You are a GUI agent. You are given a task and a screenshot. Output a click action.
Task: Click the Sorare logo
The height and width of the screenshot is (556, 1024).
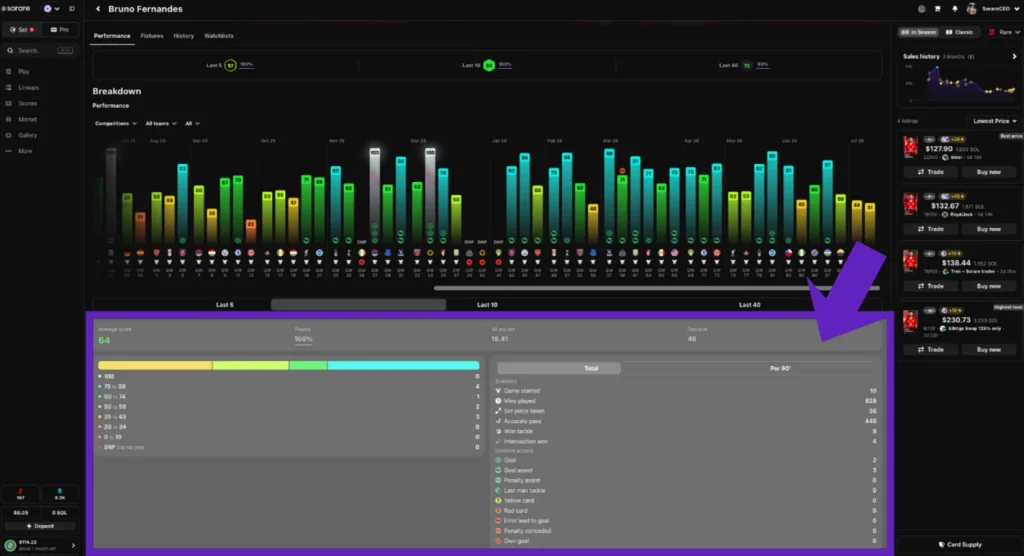click(x=16, y=8)
